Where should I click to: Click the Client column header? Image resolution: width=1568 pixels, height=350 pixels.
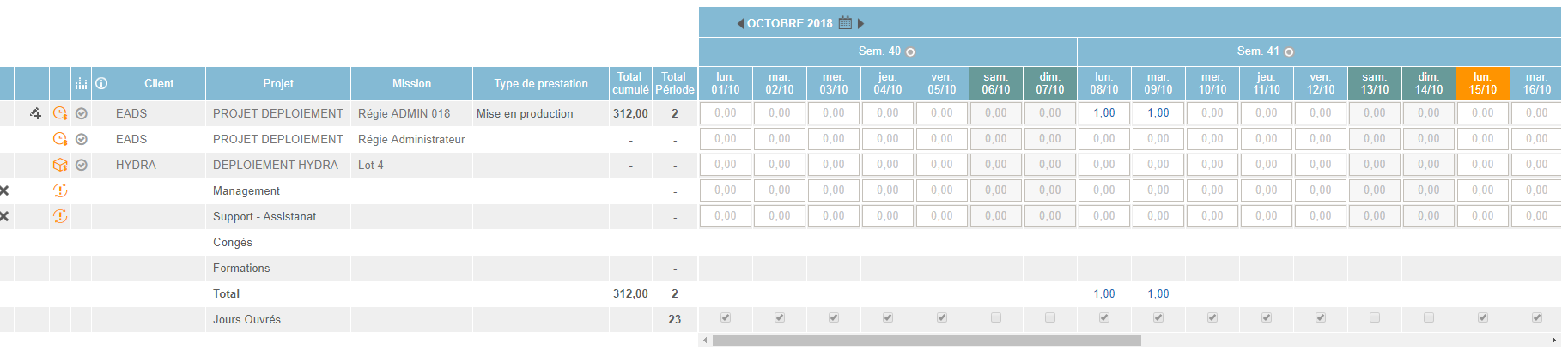[159, 83]
